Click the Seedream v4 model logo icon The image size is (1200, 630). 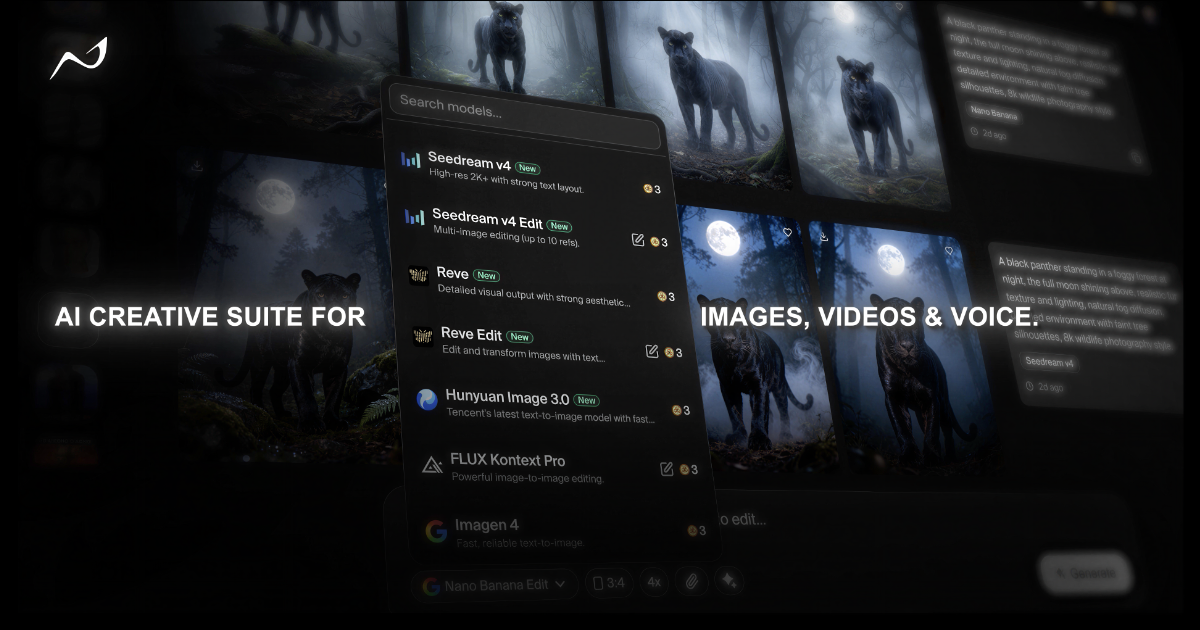(411, 160)
